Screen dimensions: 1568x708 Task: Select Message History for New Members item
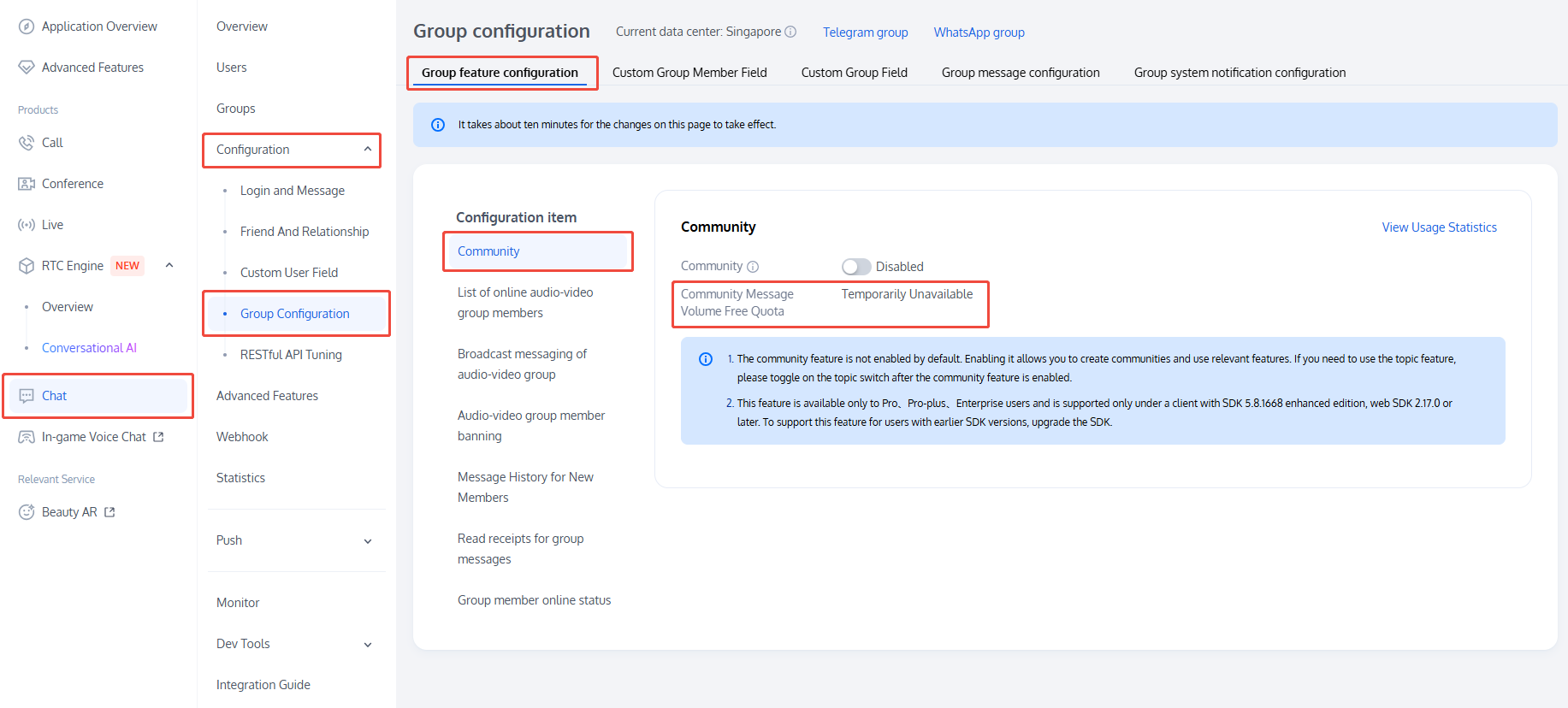(x=525, y=487)
